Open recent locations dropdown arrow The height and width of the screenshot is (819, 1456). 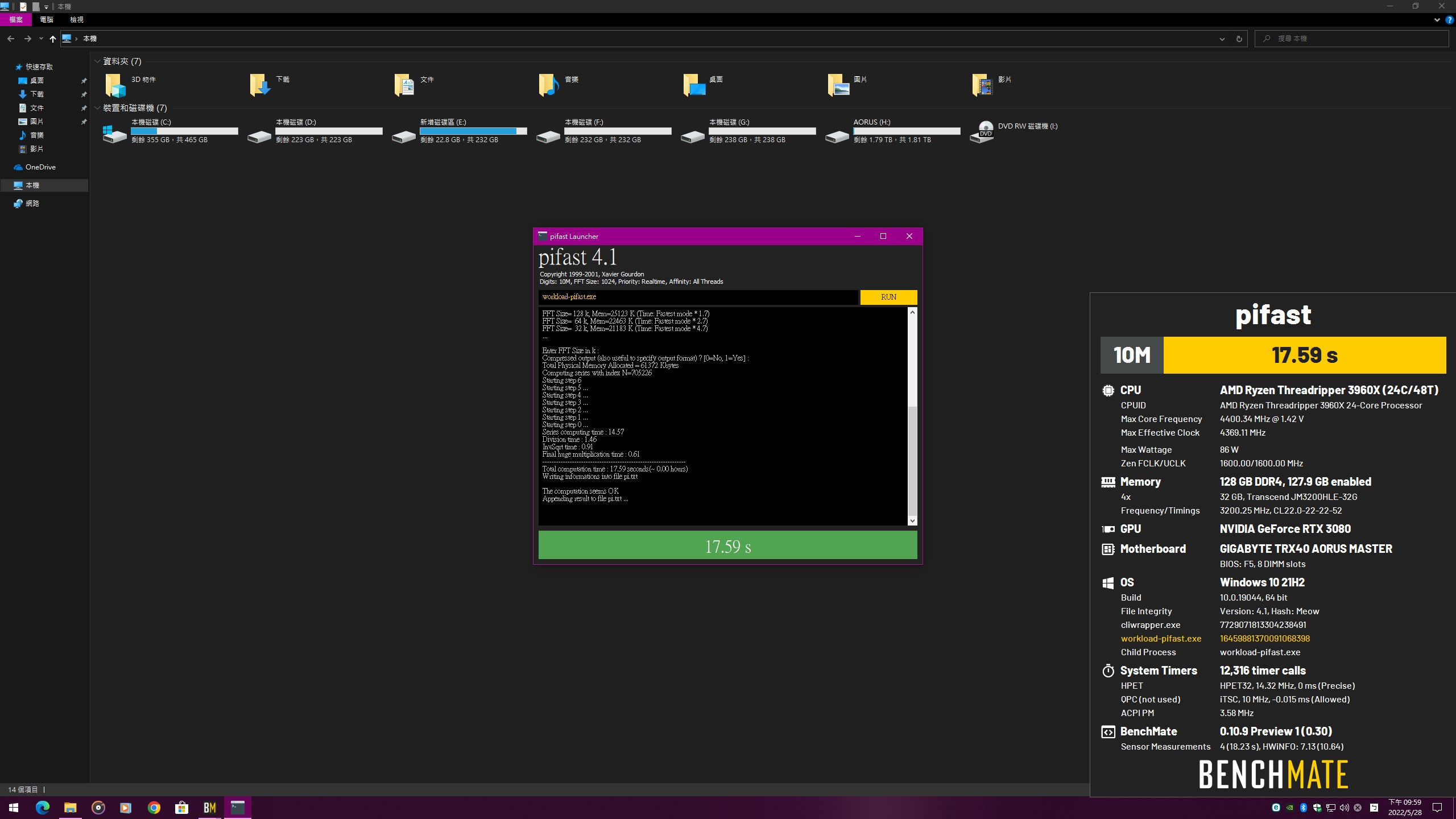tap(41, 39)
